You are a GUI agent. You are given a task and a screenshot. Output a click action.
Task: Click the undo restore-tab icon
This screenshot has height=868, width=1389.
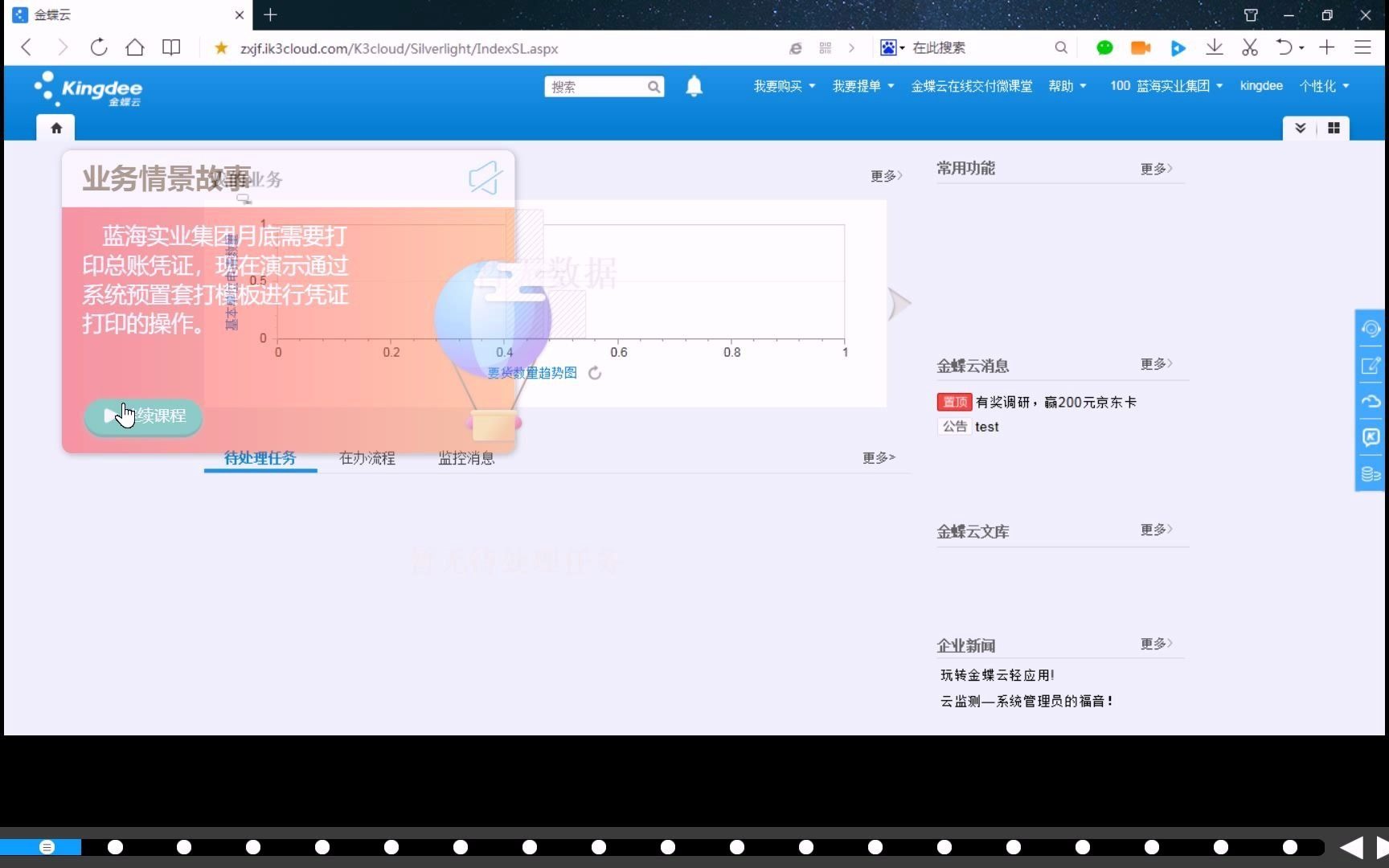click(x=1284, y=47)
